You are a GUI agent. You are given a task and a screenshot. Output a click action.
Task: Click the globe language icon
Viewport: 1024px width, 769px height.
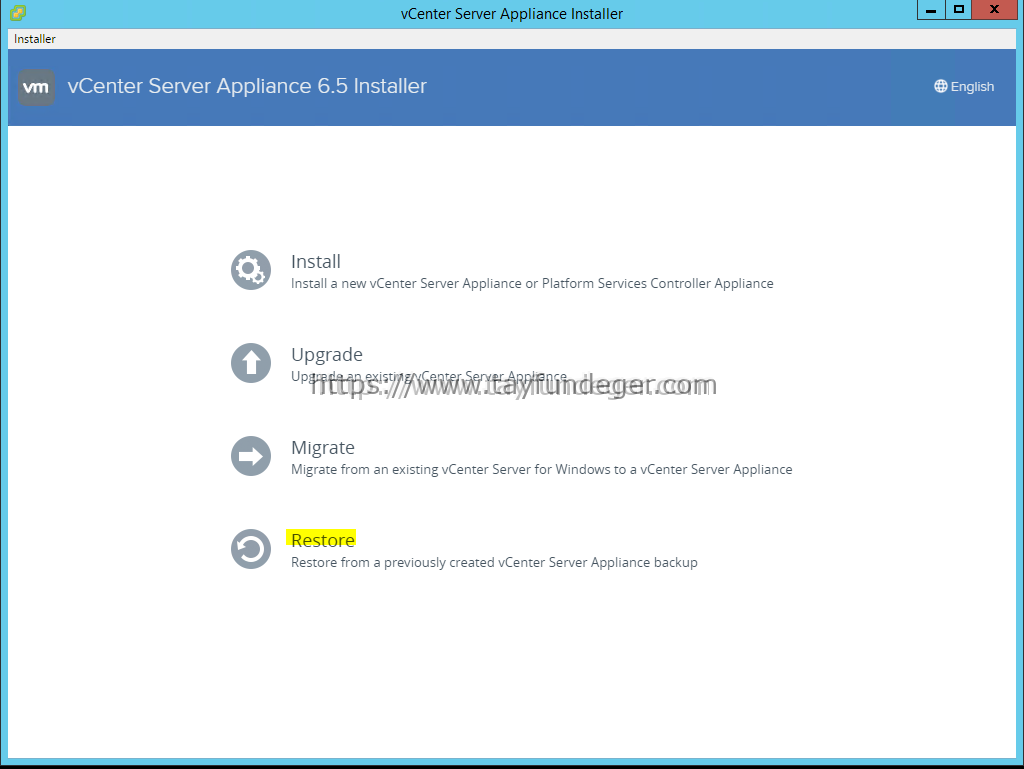[940, 86]
